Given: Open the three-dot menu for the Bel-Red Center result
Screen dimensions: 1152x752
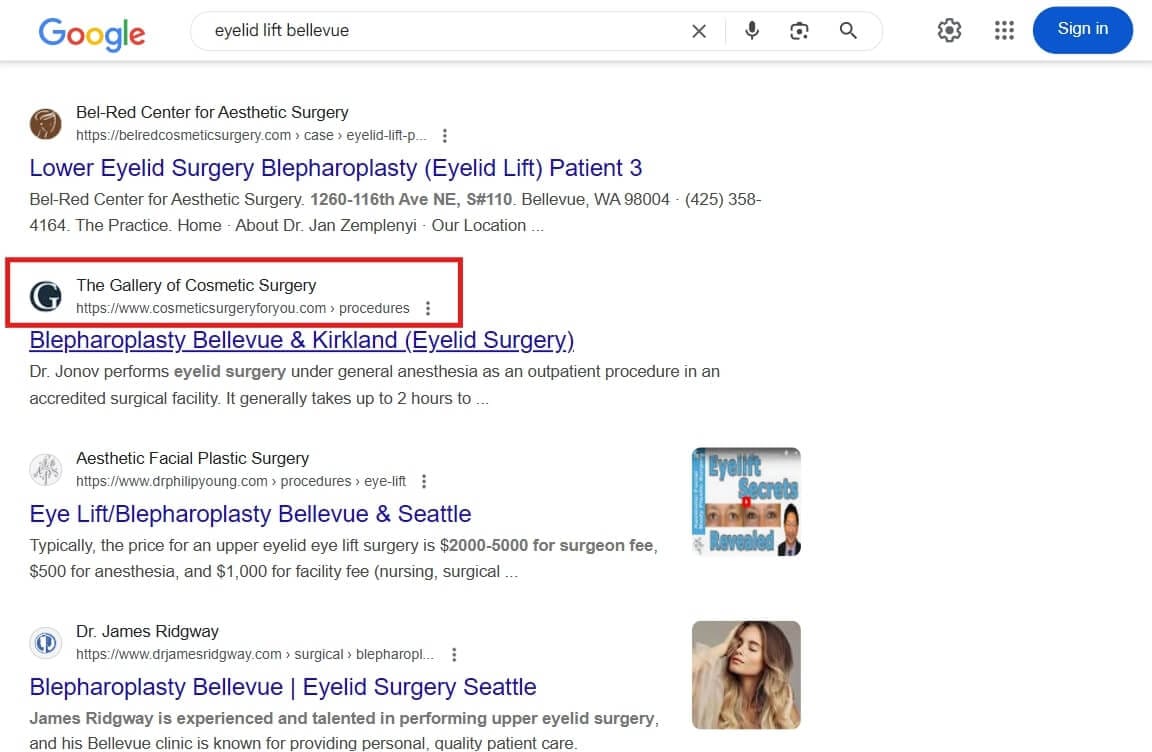Looking at the screenshot, I should coord(444,136).
